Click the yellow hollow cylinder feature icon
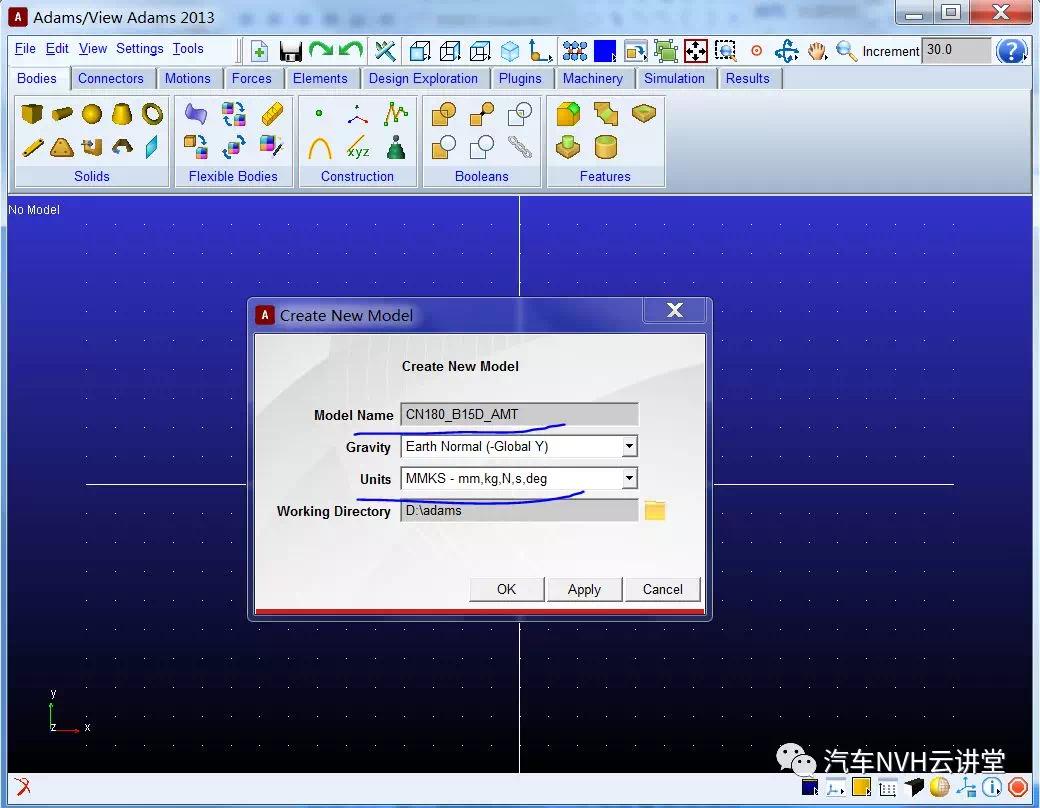 pyautogui.click(x=606, y=147)
